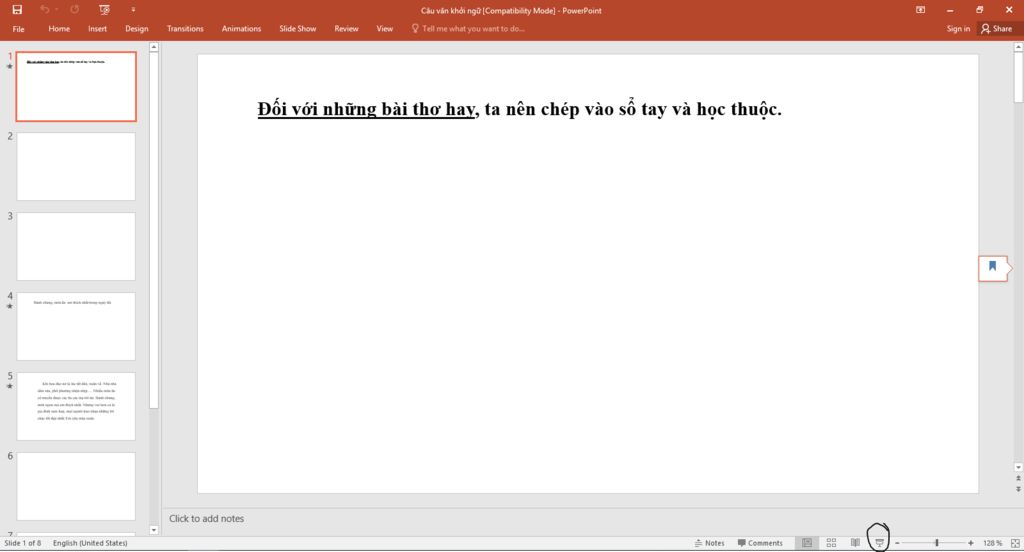The width and height of the screenshot is (1024, 552).
Task: Go to the Animations ribbon tab
Action: pos(241,29)
